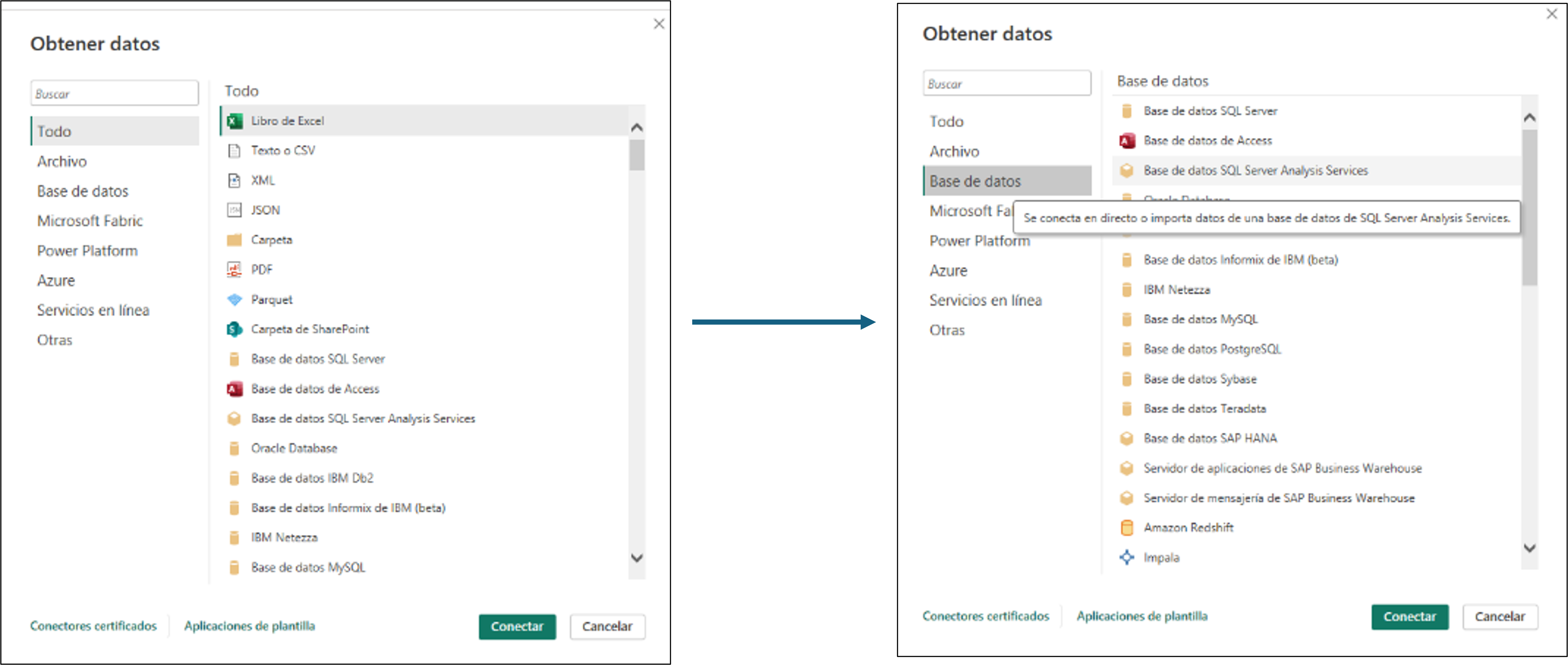
Task: Click Cancelar button in right dialog
Action: click(x=1501, y=617)
